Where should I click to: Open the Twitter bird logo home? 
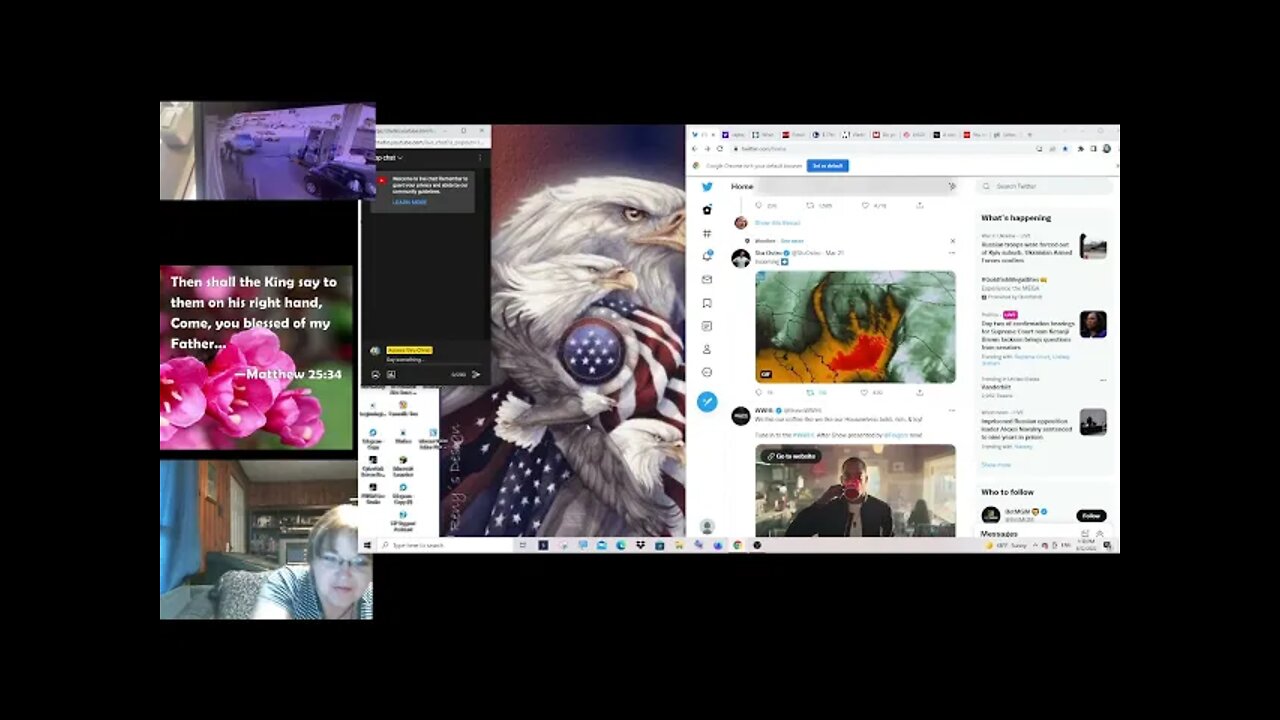707,187
